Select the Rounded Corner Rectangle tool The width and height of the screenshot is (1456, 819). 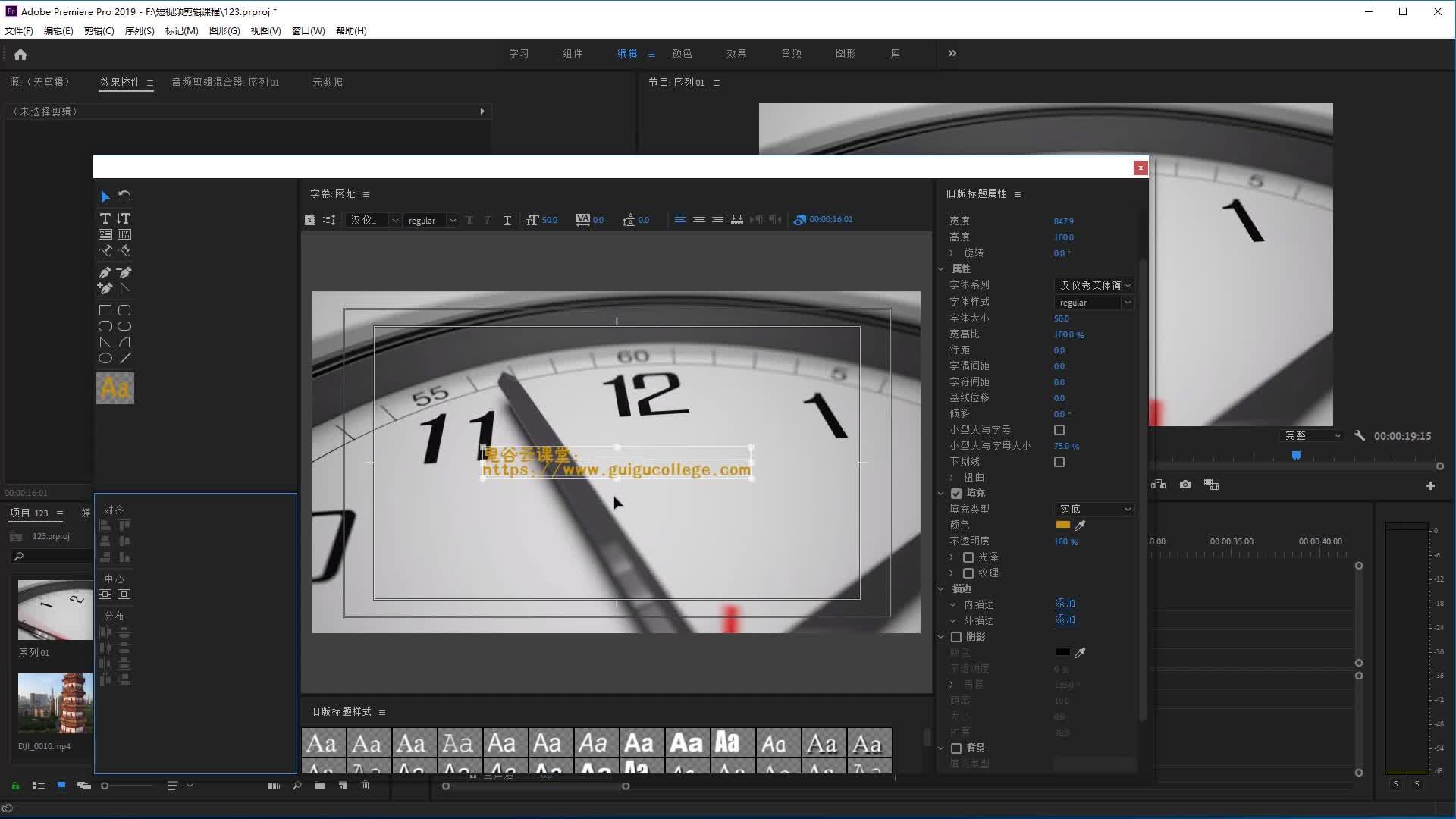[124, 310]
